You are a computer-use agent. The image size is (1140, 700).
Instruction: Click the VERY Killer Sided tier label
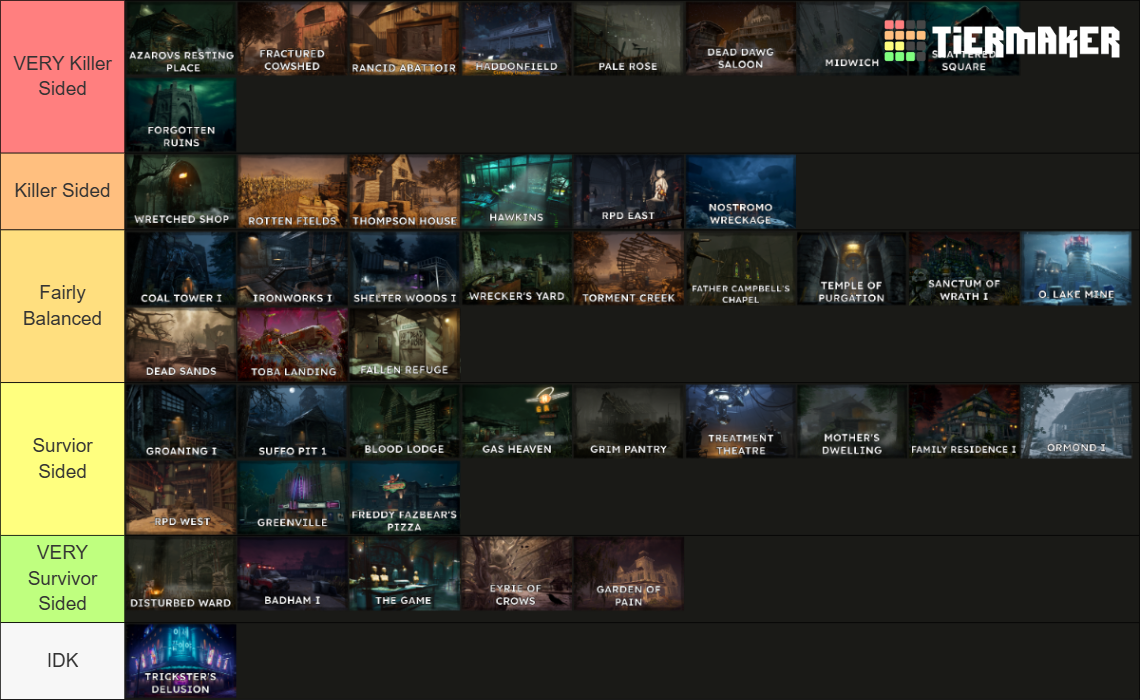[x=63, y=76]
